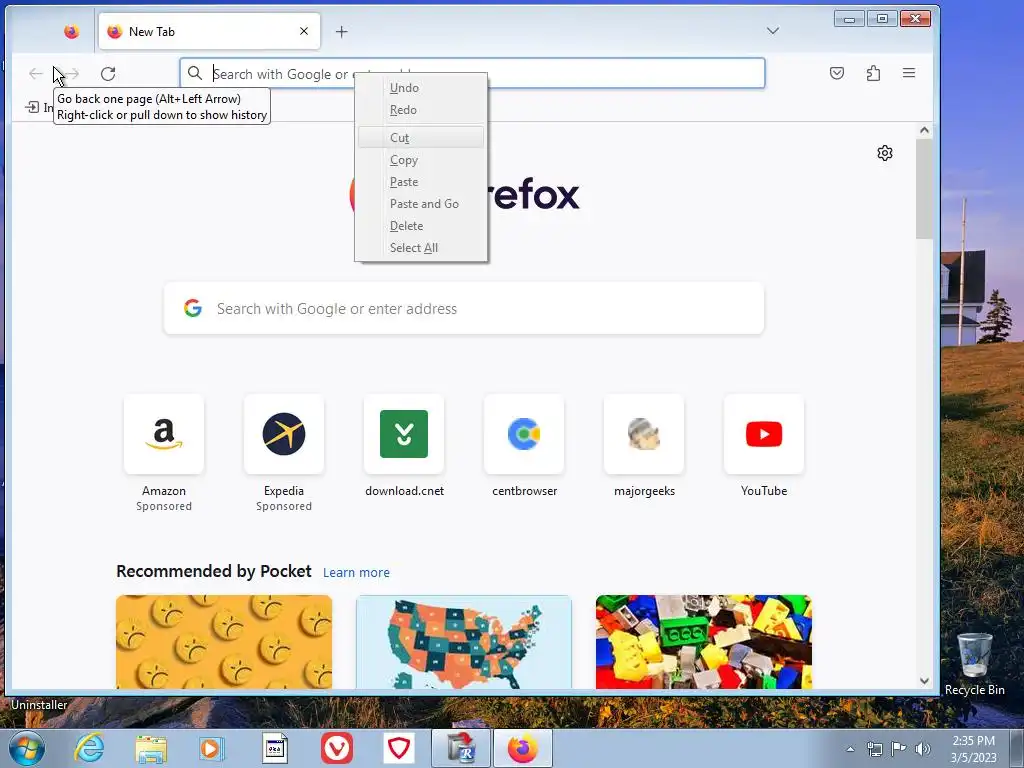Select the New Tab tab
Viewport: 1024px width, 768px height.
209,31
